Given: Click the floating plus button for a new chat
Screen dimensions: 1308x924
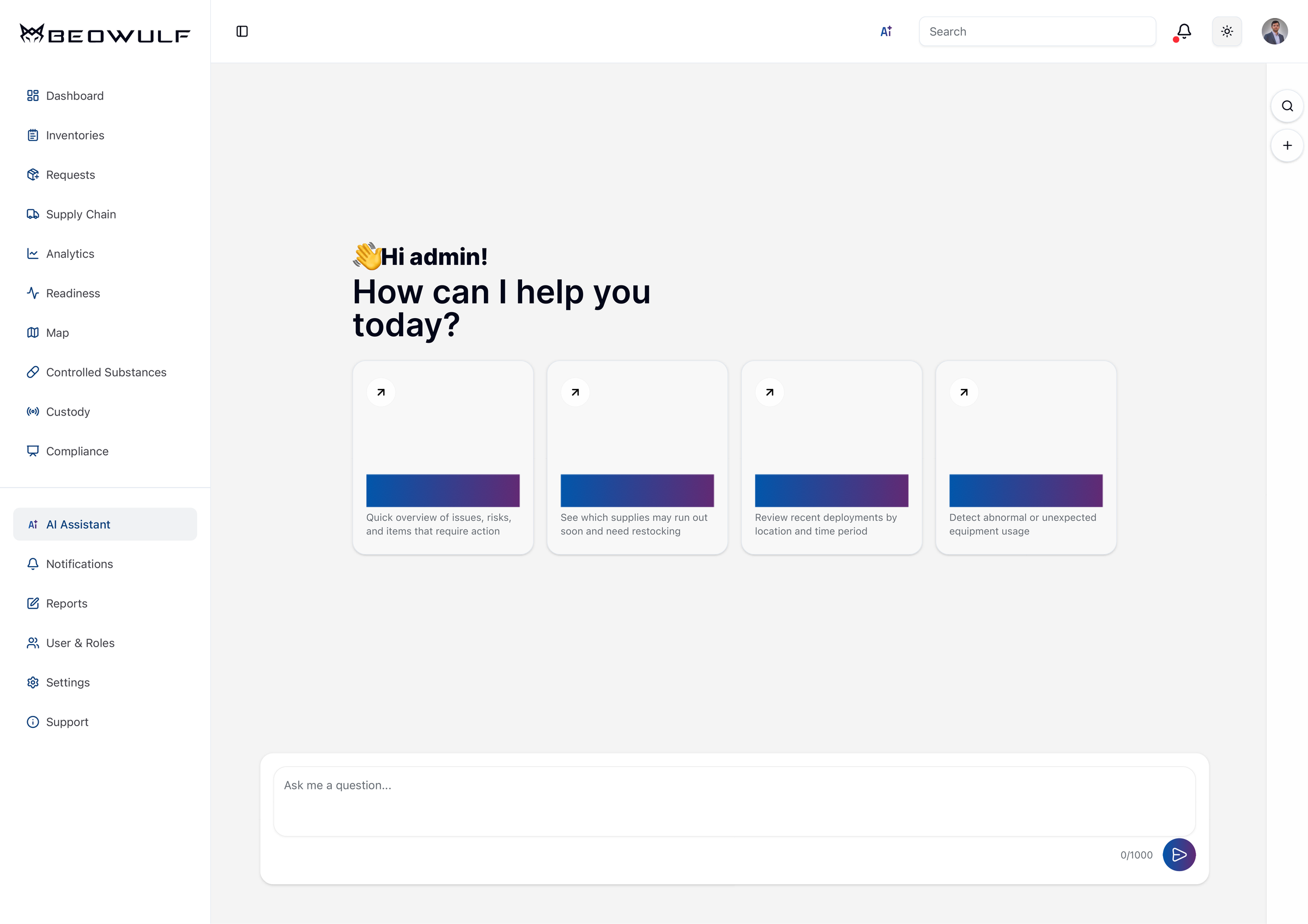Looking at the screenshot, I should pyautogui.click(x=1287, y=145).
